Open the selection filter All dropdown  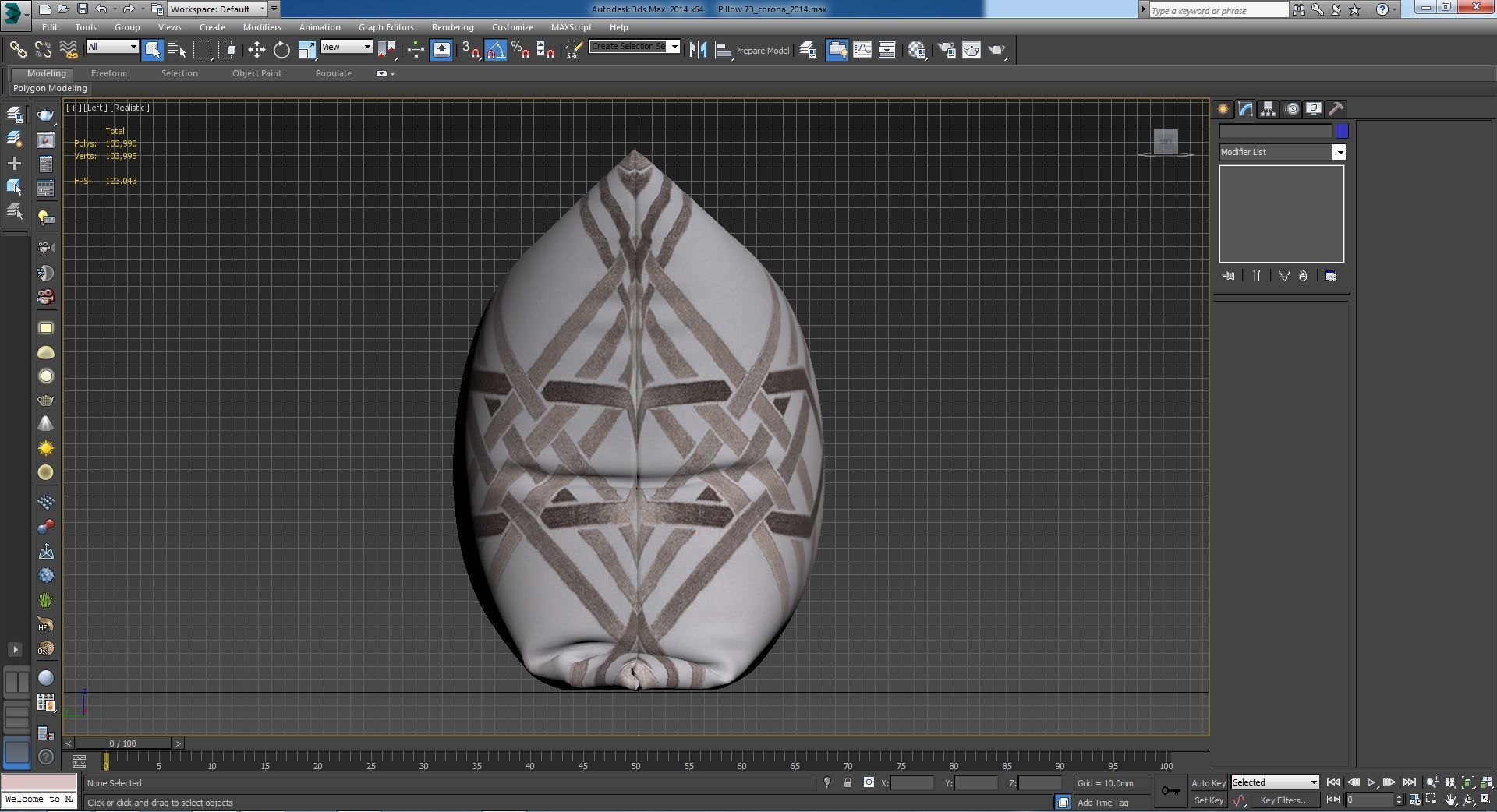(x=112, y=47)
